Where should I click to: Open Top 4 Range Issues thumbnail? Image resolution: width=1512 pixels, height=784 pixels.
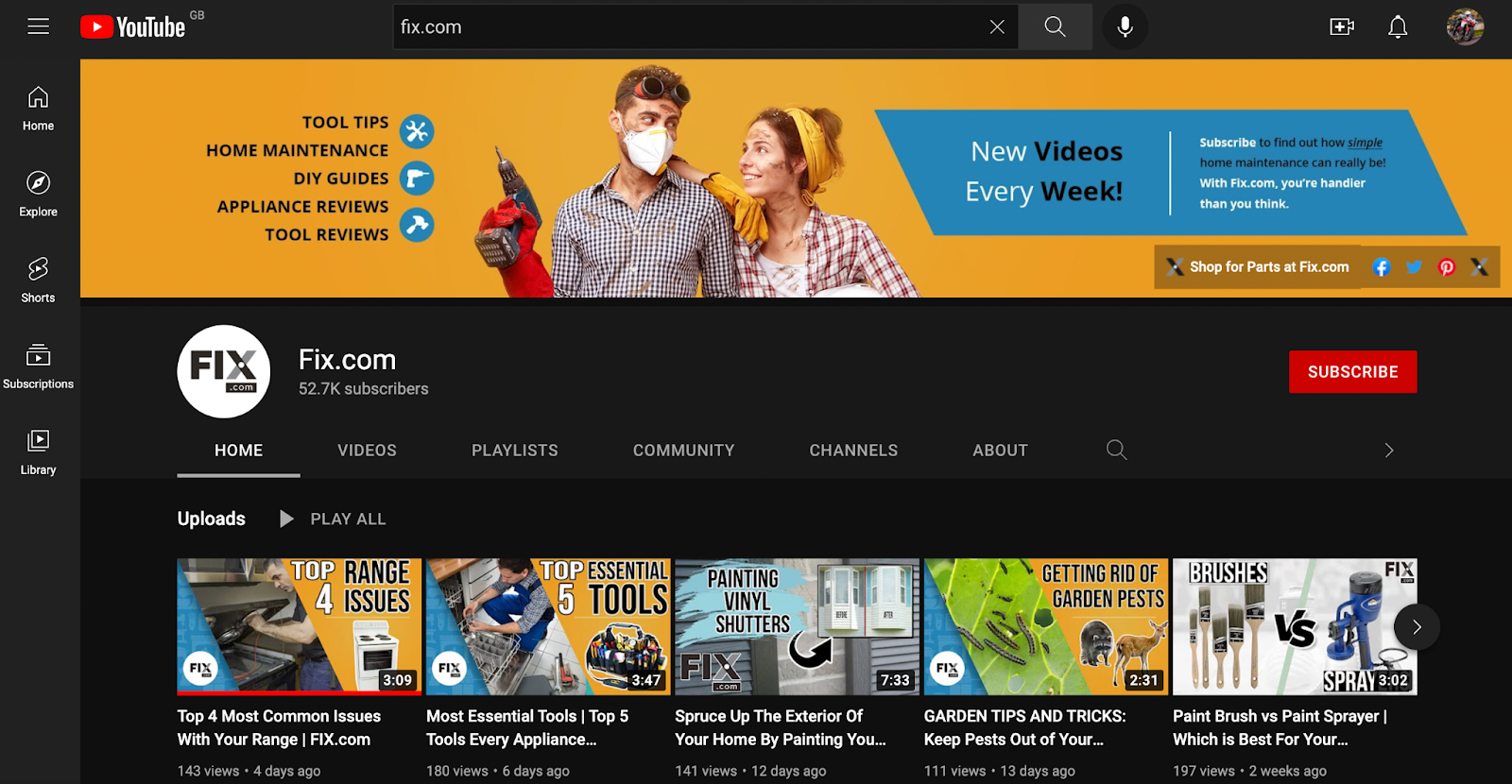300,626
